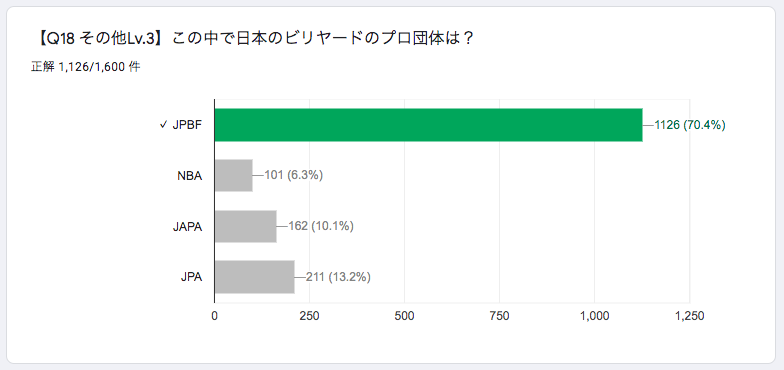Click the green JPBF bar
Image resolution: width=784 pixels, height=370 pixels.
[428, 125]
